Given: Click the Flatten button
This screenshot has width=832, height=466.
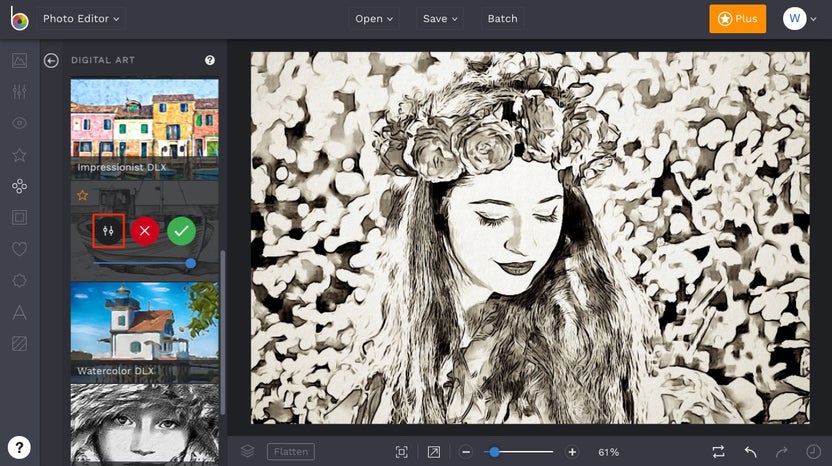Looking at the screenshot, I should [291, 452].
